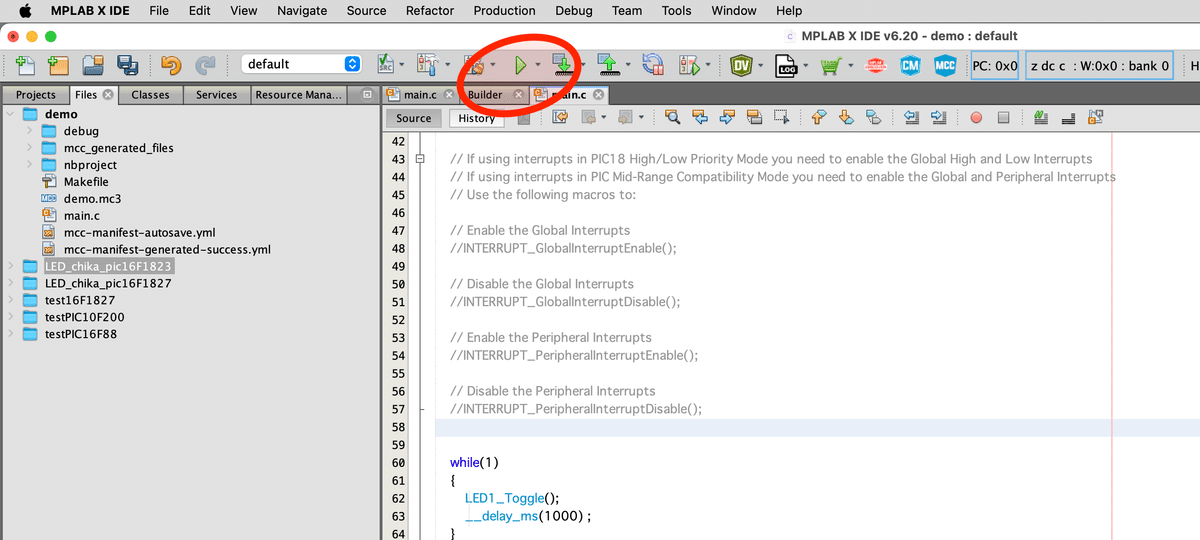This screenshot has height=540, width=1200.
Task: Click the Read Device Memory icon
Action: 609,66
